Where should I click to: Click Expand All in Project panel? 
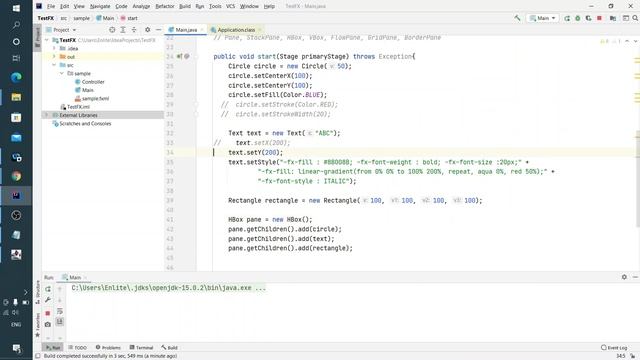point(123,30)
